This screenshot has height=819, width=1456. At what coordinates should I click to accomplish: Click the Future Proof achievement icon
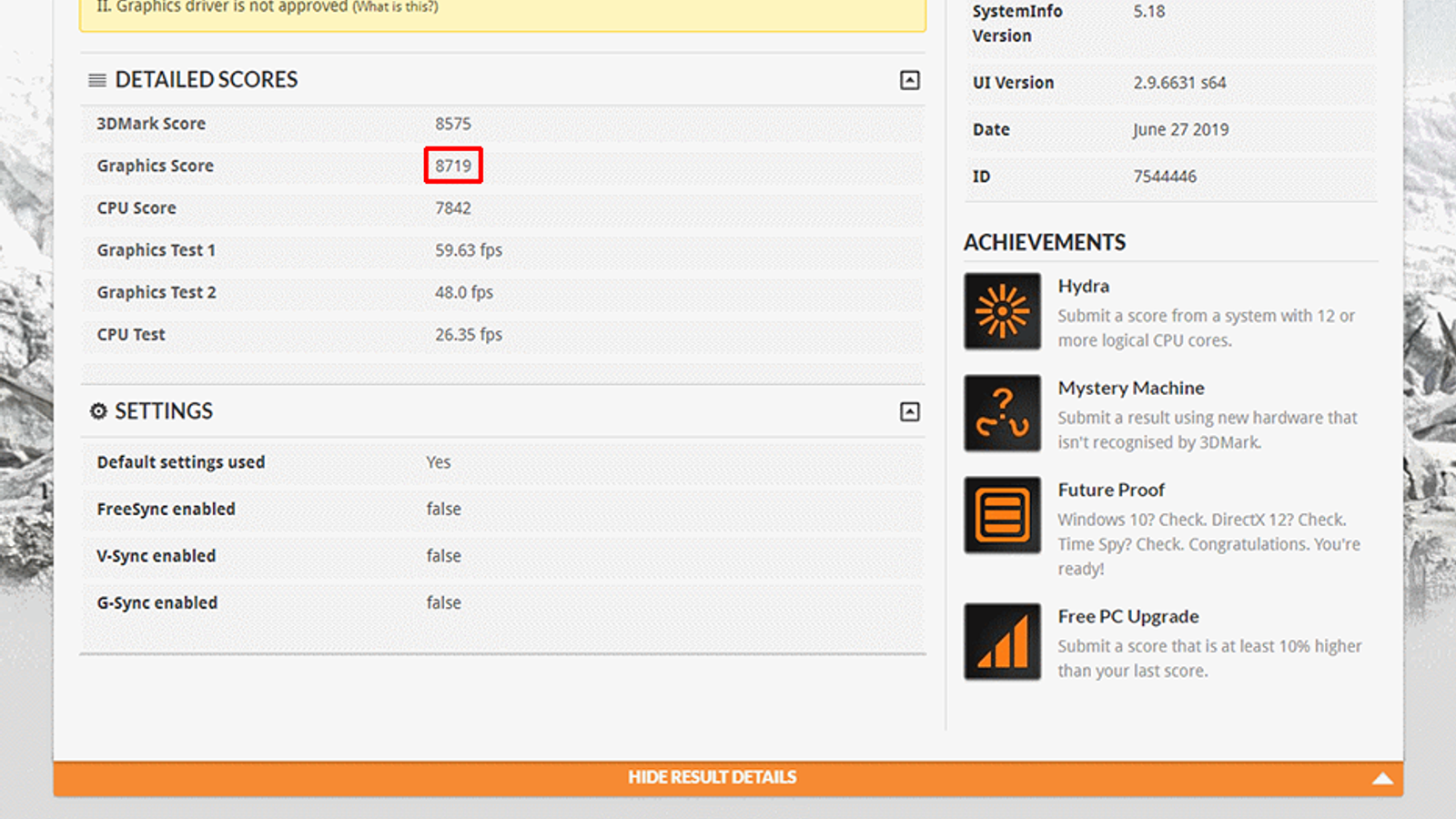[1002, 515]
